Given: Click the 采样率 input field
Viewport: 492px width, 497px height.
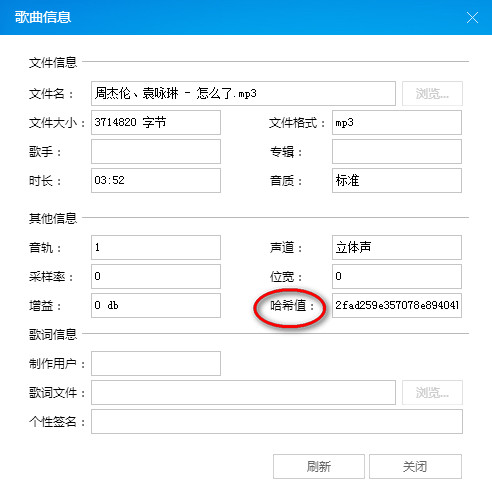Looking at the screenshot, I should [156, 276].
